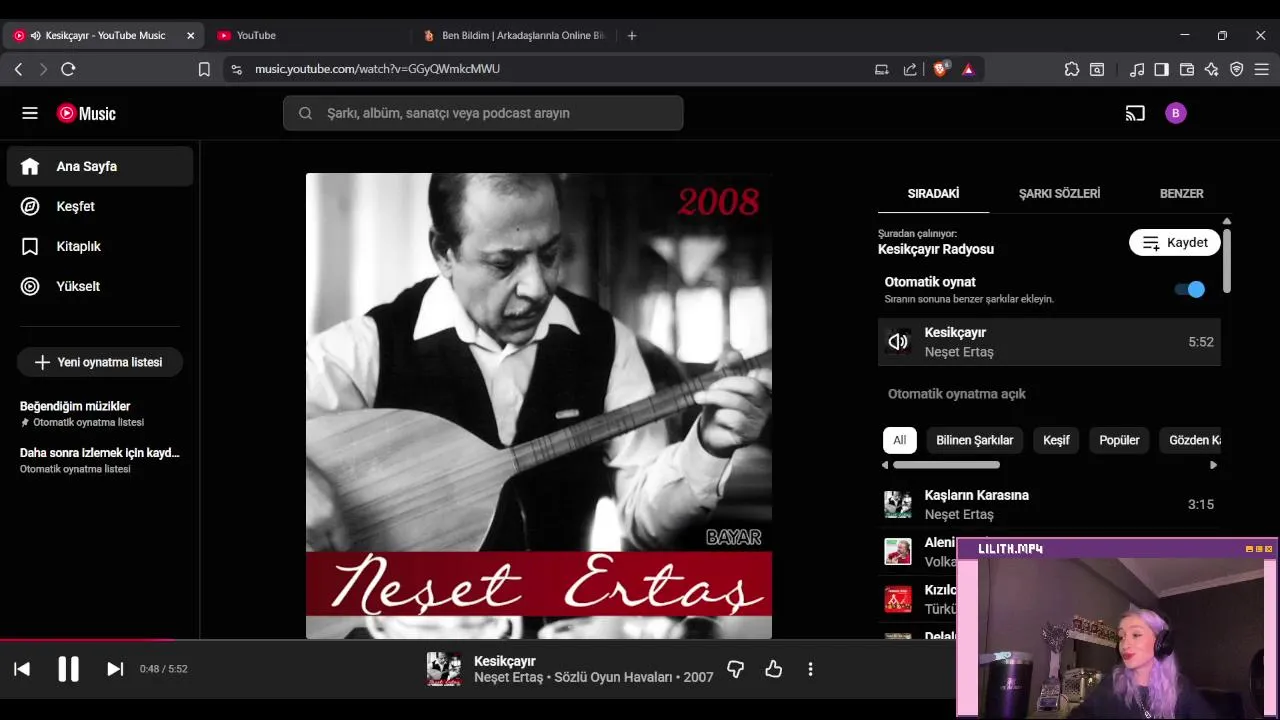Screen dimensions: 1280x720
Task: Toggle the browser sidebar panel icon
Action: (1161, 69)
